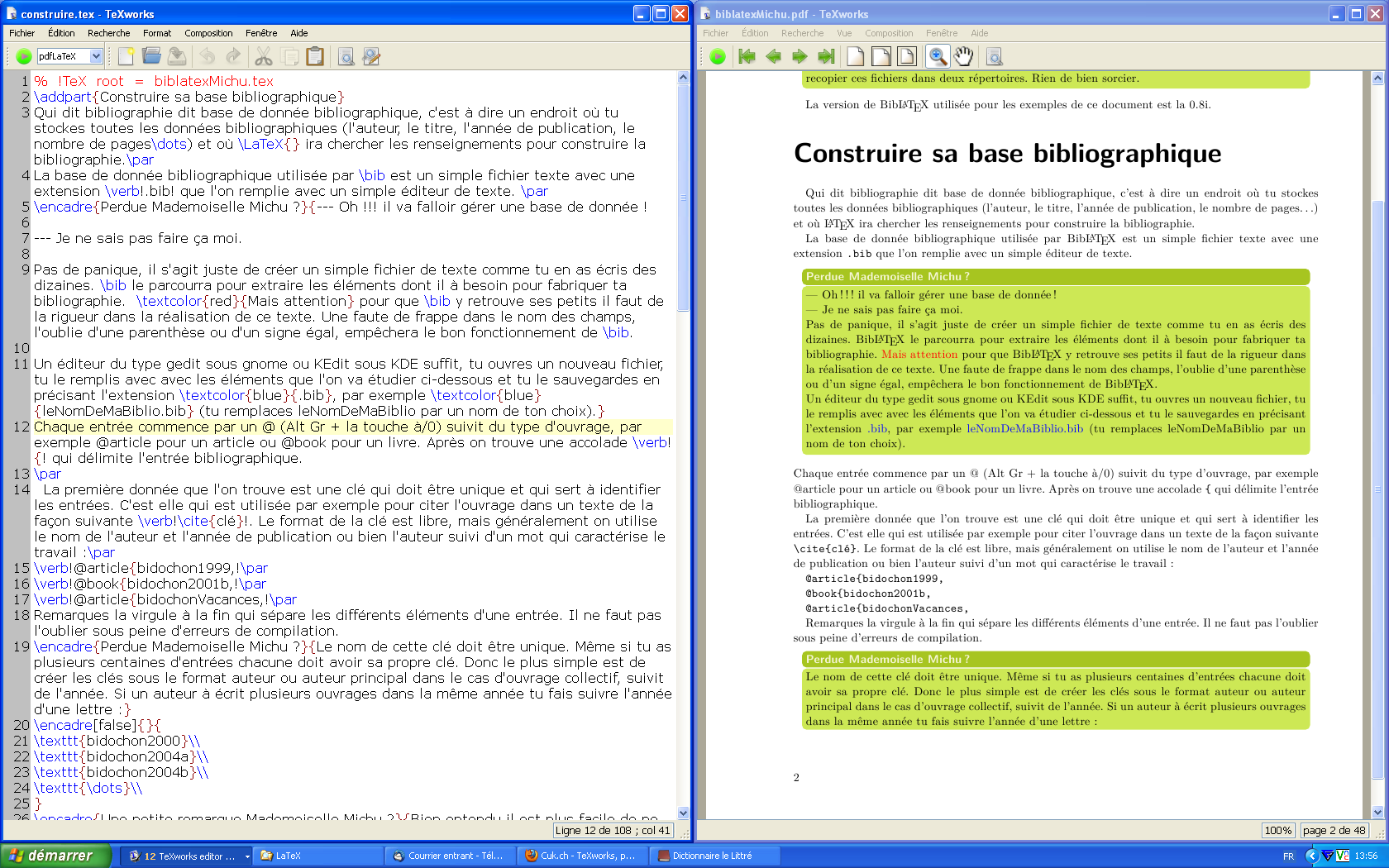This screenshot has height=868, width=1389.
Task: Click the green Typeset button in PDF window
Action: click(718, 56)
